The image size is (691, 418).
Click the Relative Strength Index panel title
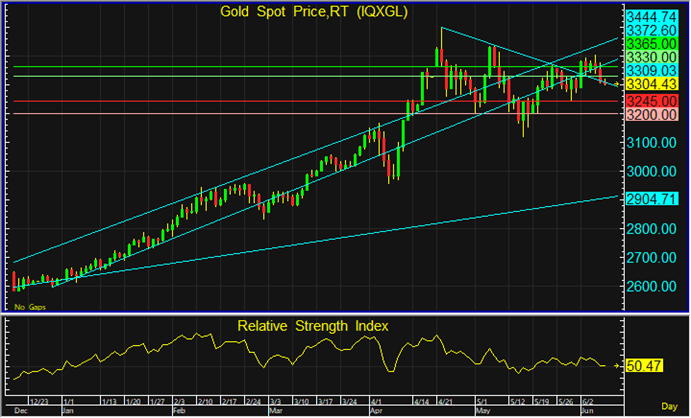313,326
